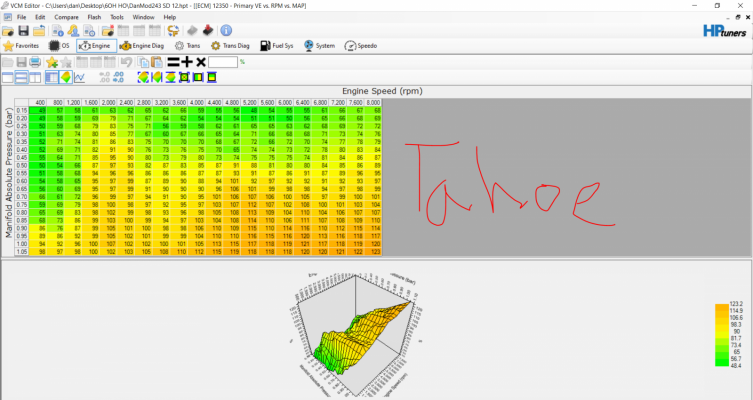Copy selected cells with the copy icon

[x=143, y=62]
